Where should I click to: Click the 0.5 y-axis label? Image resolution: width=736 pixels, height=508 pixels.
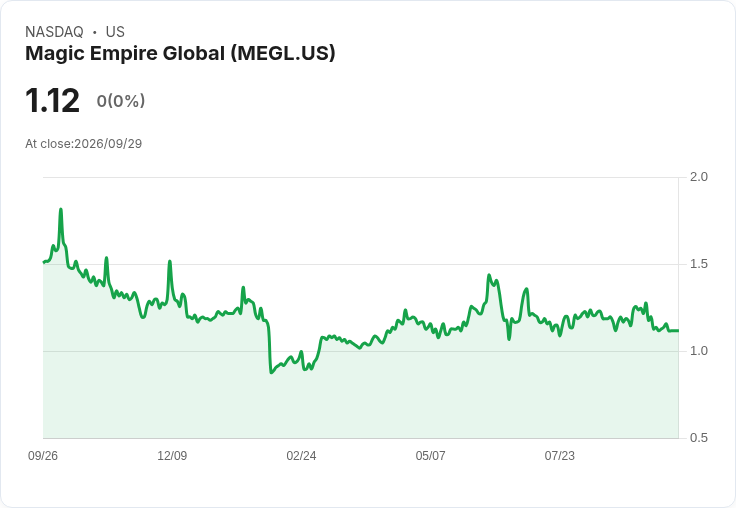698,438
